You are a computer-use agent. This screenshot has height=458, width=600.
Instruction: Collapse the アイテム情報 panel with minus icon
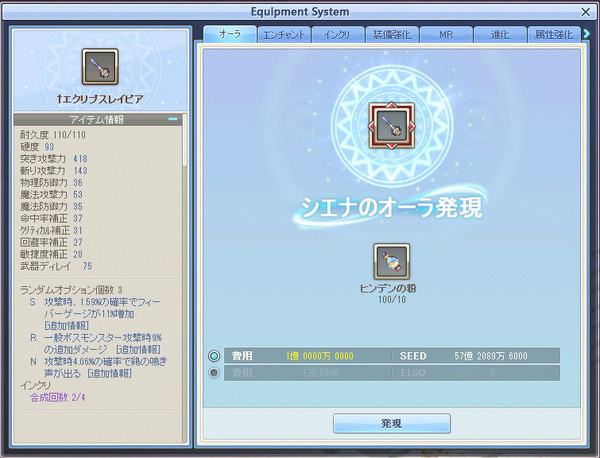click(x=173, y=119)
